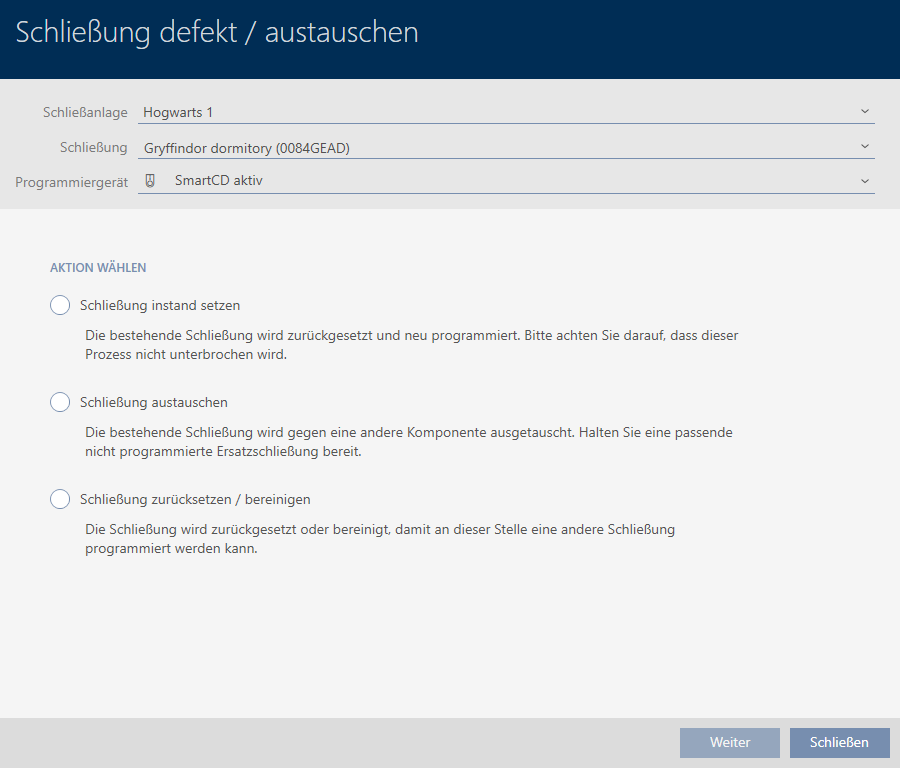Click the 'AKTION WÄHLEN' section heading

tap(98, 268)
